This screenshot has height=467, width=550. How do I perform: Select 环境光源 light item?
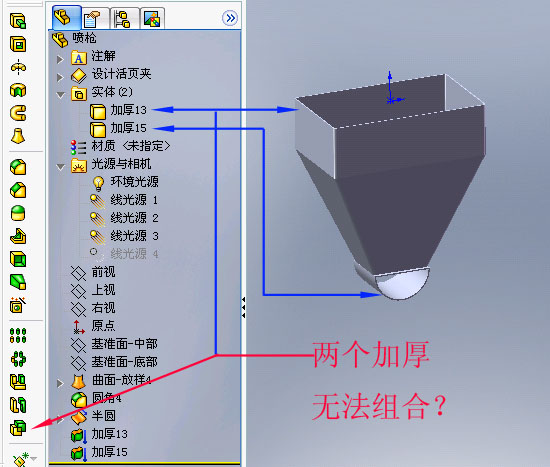tap(125, 183)
